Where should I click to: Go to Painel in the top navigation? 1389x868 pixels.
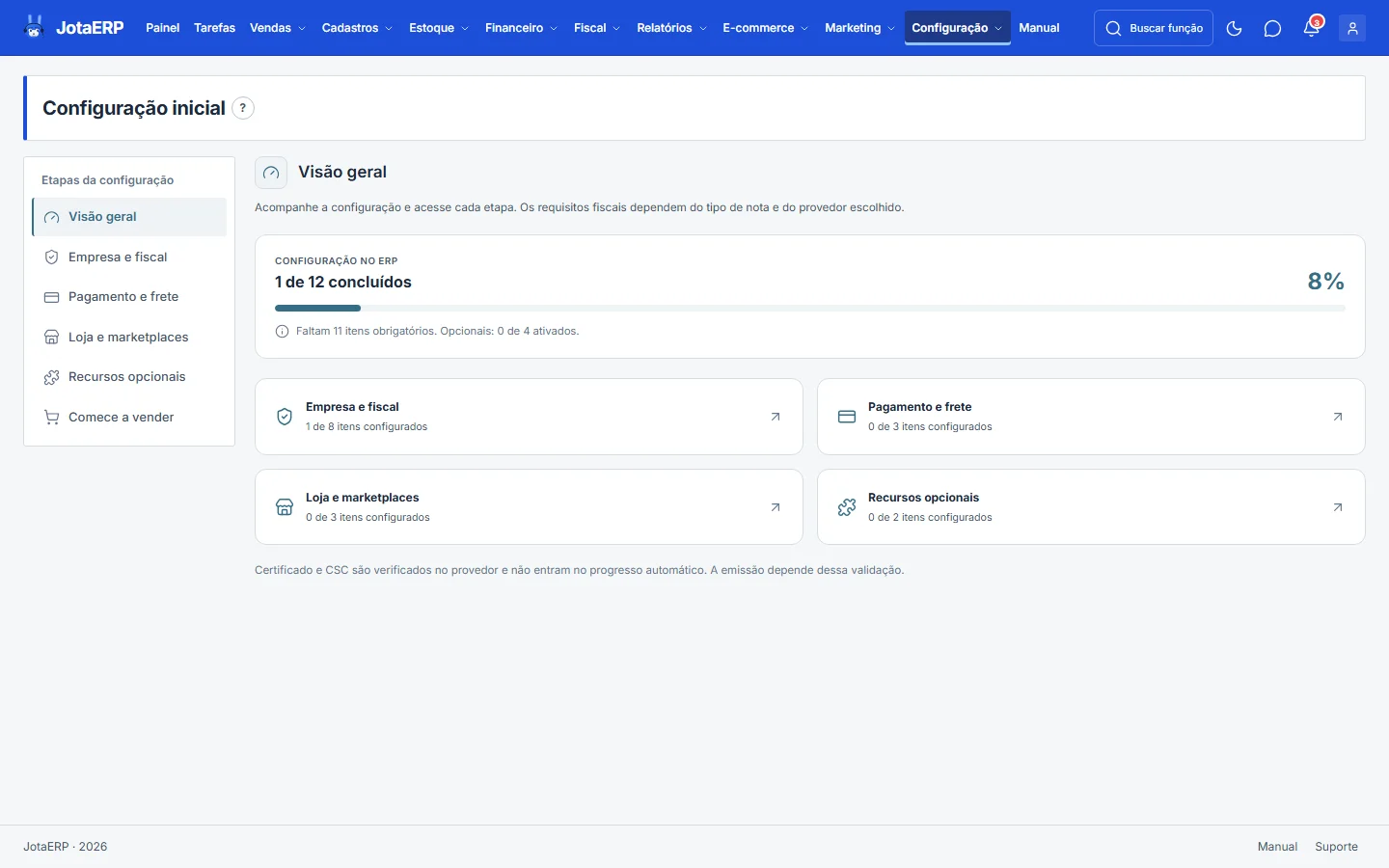163,28
